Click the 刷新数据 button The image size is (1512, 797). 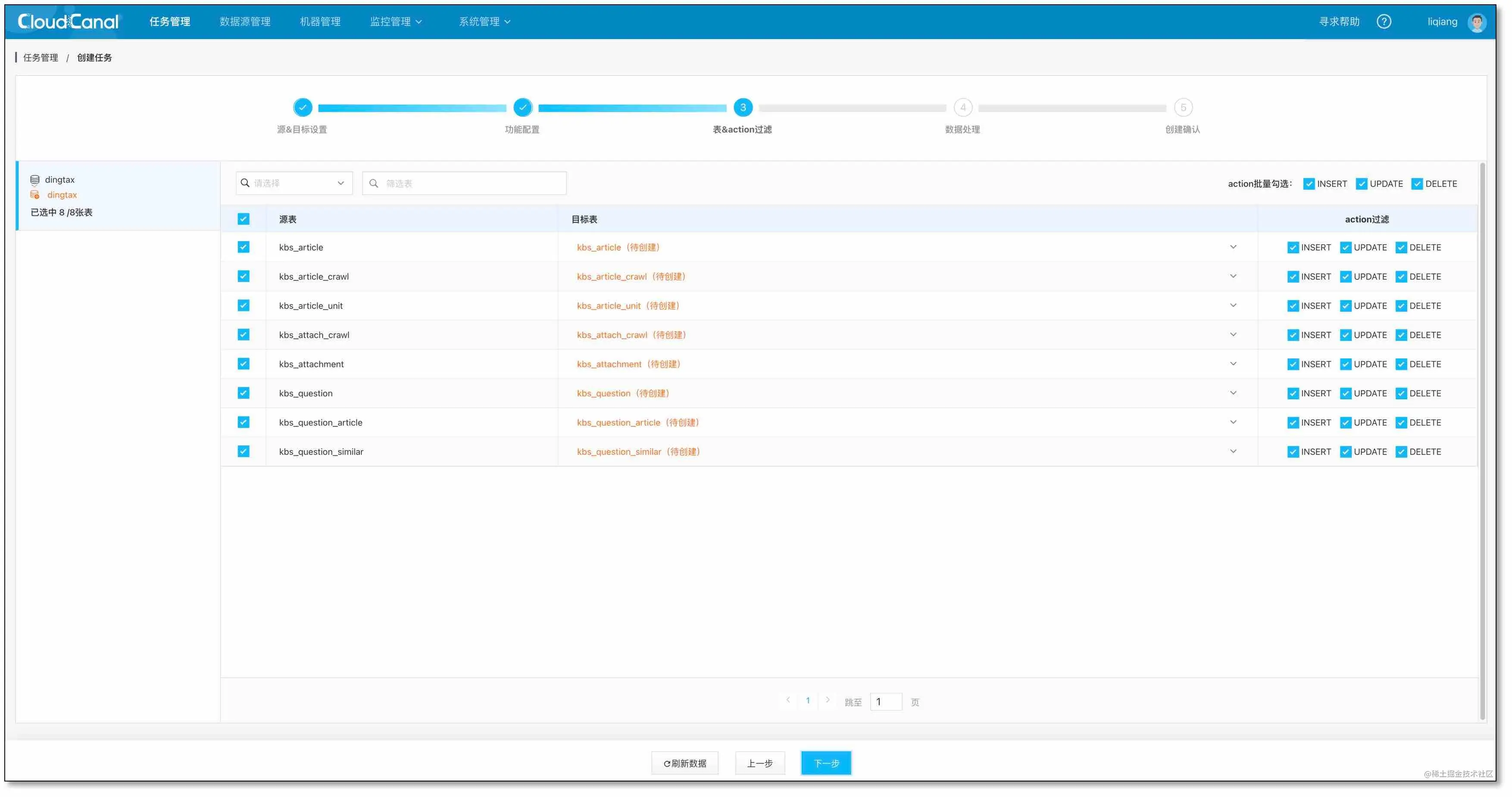[684, 763]
